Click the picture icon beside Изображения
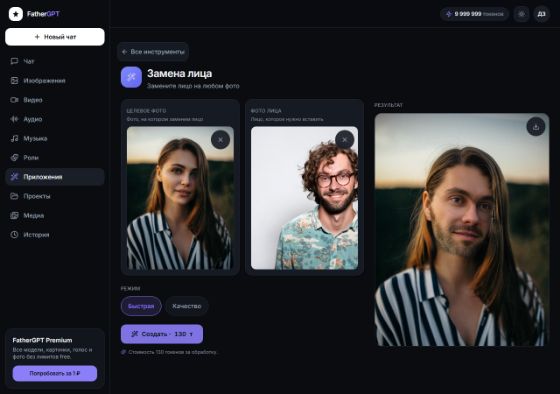Viewport: 560px width, 394px height. pyautogui.click(x=14, y=81)
